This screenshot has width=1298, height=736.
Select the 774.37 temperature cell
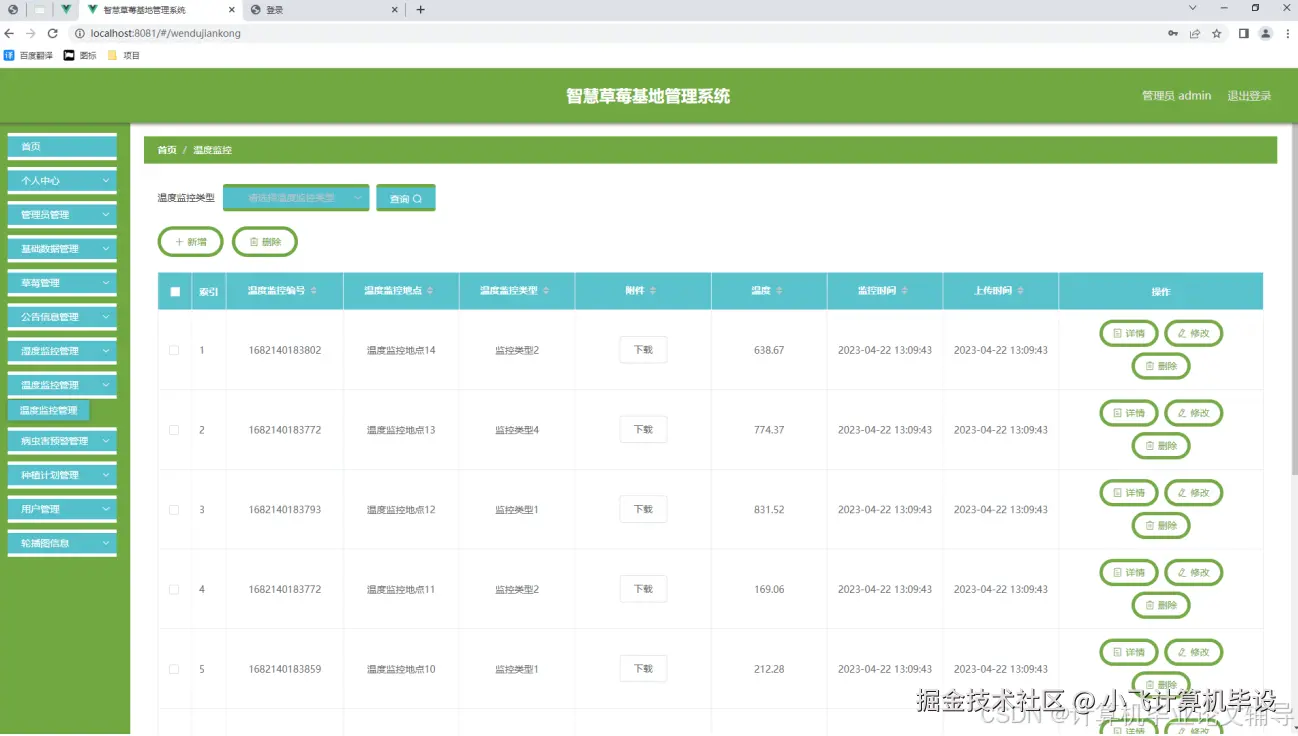point(769,430)
